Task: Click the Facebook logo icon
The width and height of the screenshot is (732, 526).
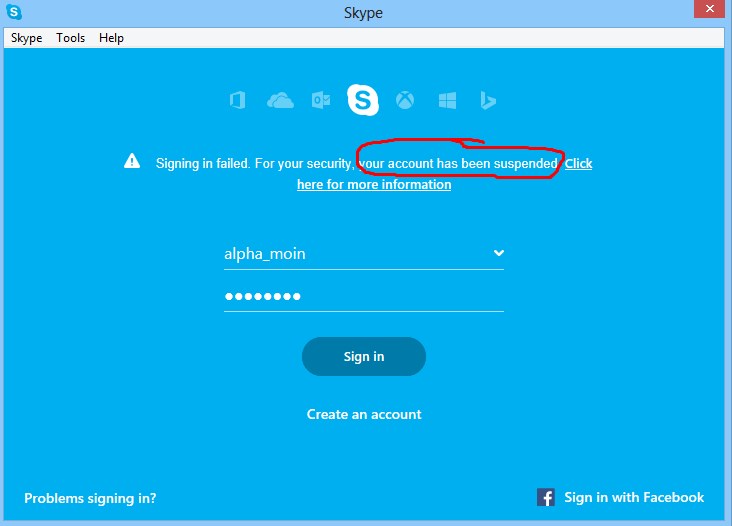Action: [546, 498]
